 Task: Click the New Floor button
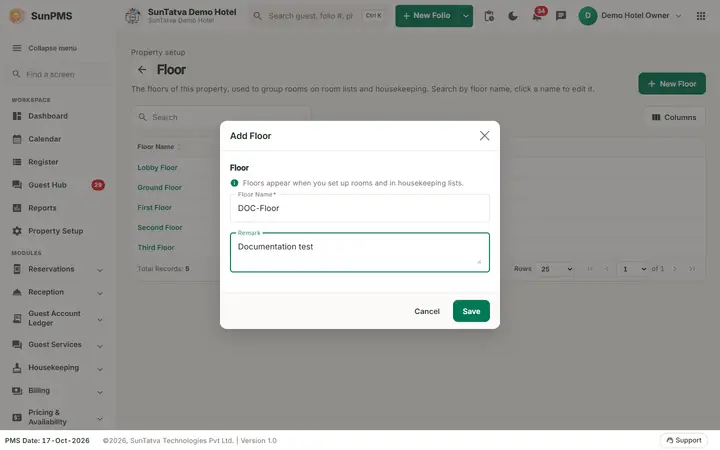672,84
